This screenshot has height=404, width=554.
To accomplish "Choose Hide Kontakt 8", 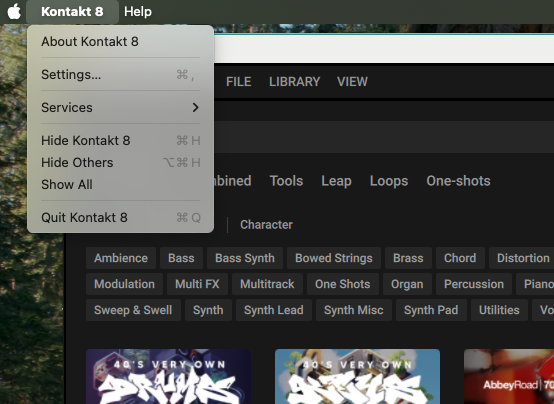I will [120, 140].
